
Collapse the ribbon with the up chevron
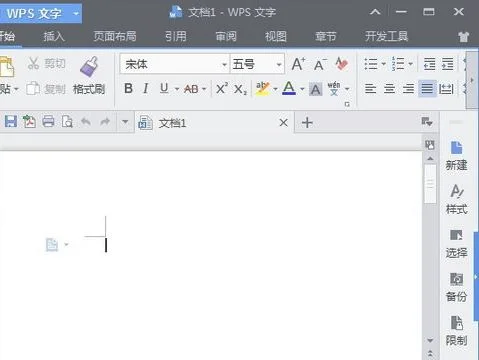pyautogui.click(x=375, y=12)
